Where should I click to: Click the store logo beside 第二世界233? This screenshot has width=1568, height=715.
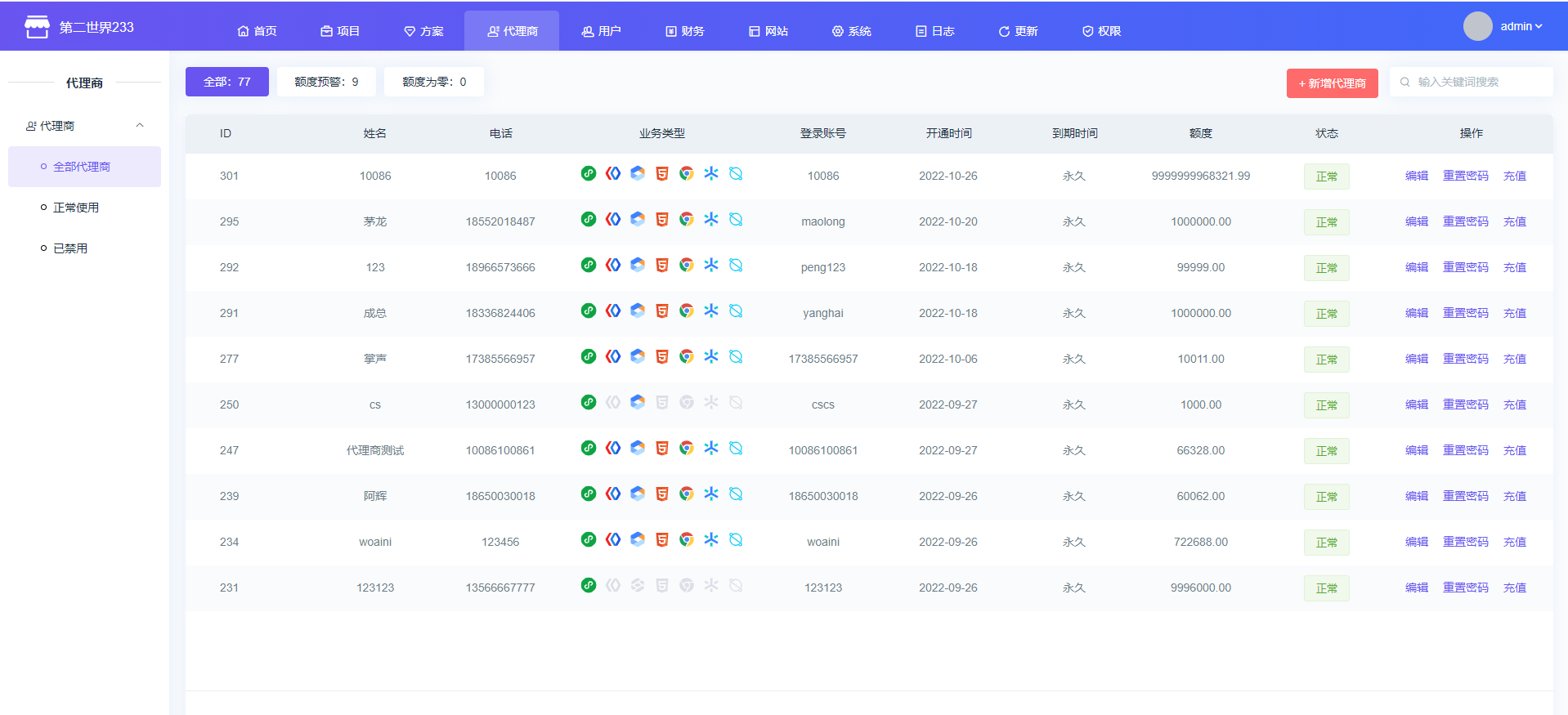(37, 27)
